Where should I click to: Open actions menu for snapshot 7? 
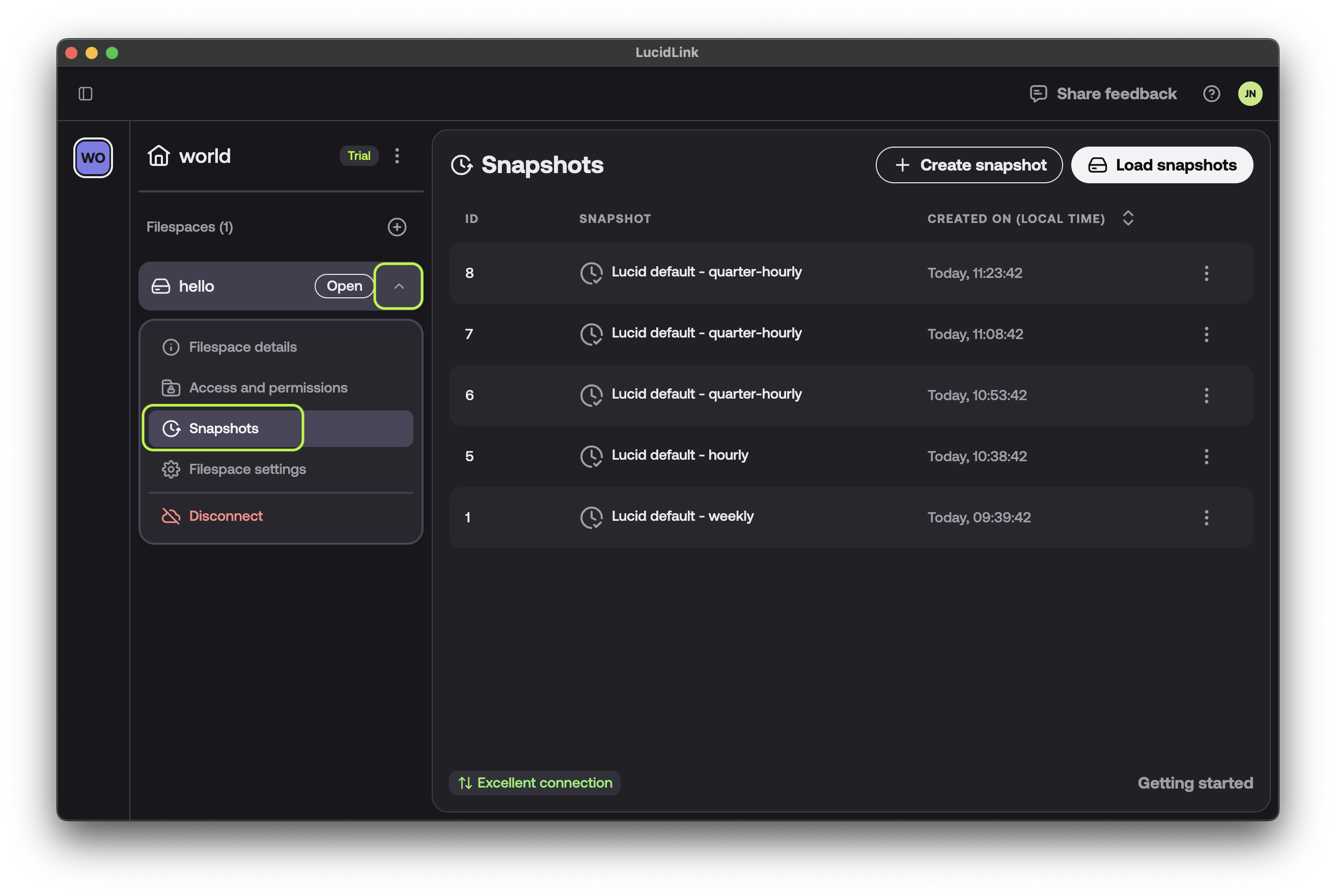pyautogui.click(x=1206, y=334)
